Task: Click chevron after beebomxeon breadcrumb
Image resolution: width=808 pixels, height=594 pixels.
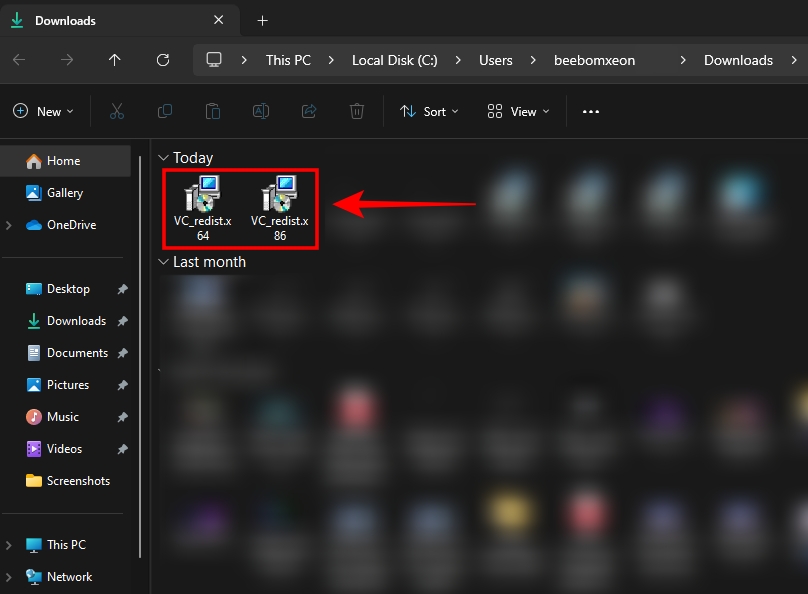Action: tap(683, 60)
